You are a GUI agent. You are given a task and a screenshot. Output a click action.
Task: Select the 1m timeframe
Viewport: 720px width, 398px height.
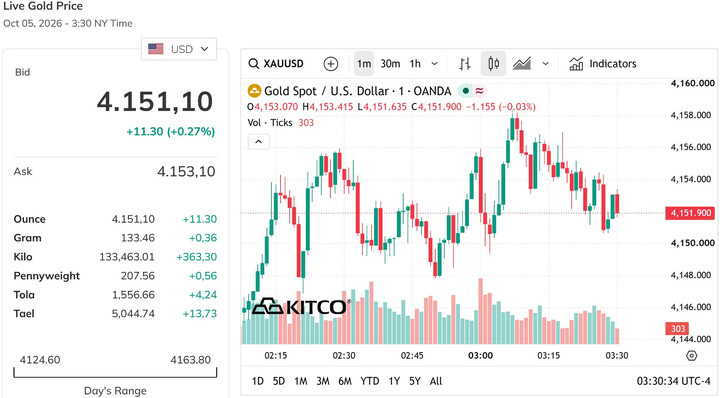pos(364,63)
